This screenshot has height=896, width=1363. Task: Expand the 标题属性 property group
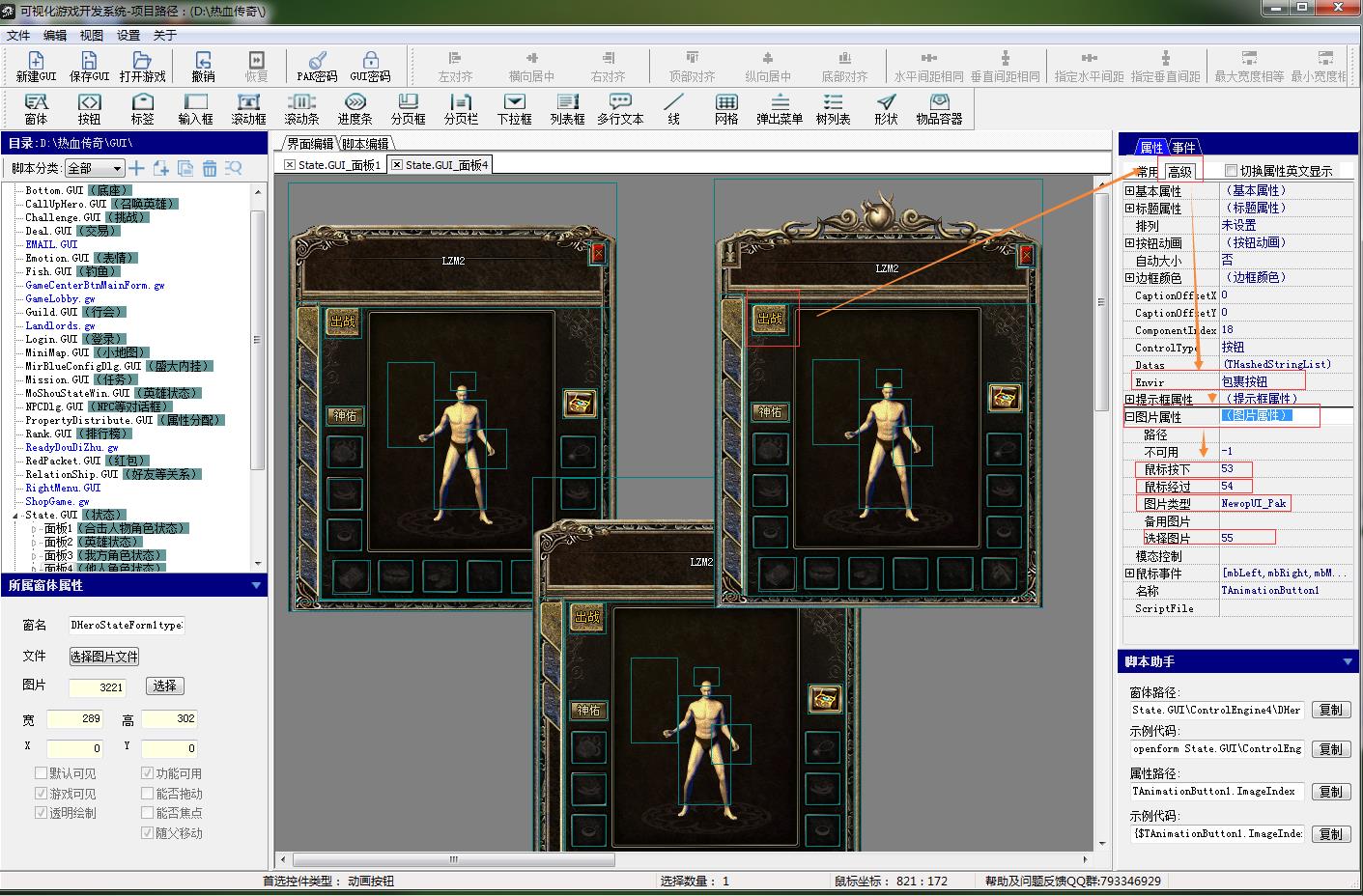click(1129, 209)
